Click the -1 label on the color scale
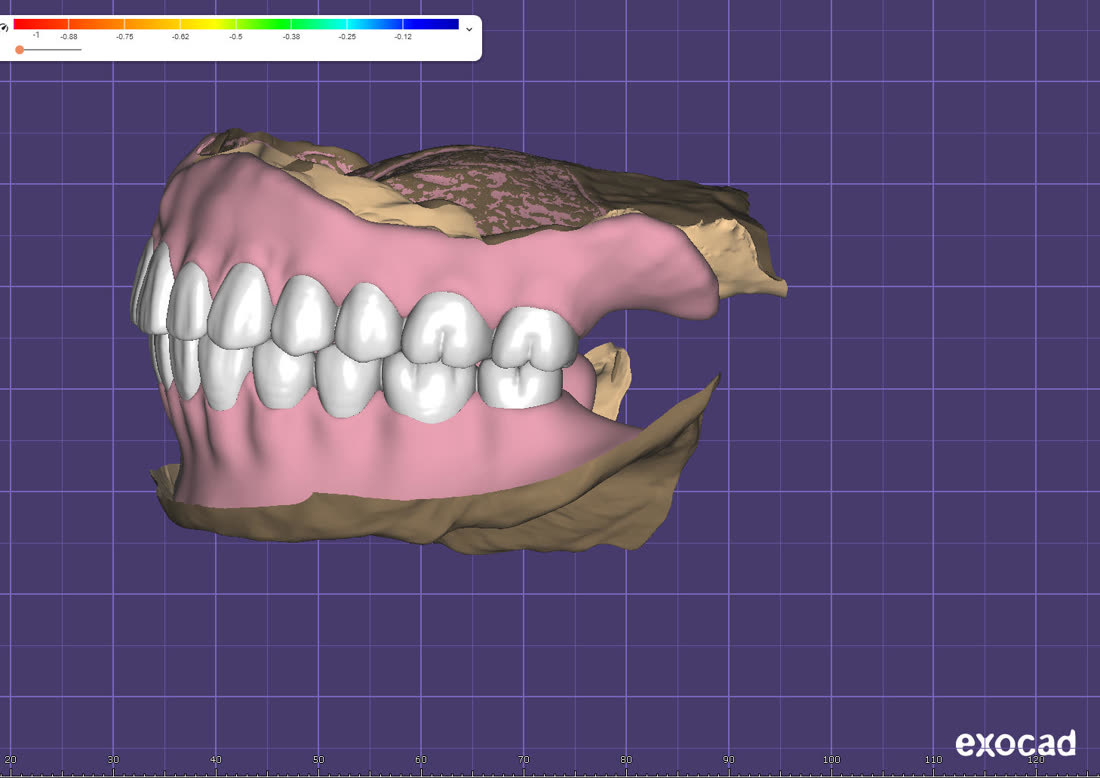1100x778 pixels. 36,35
